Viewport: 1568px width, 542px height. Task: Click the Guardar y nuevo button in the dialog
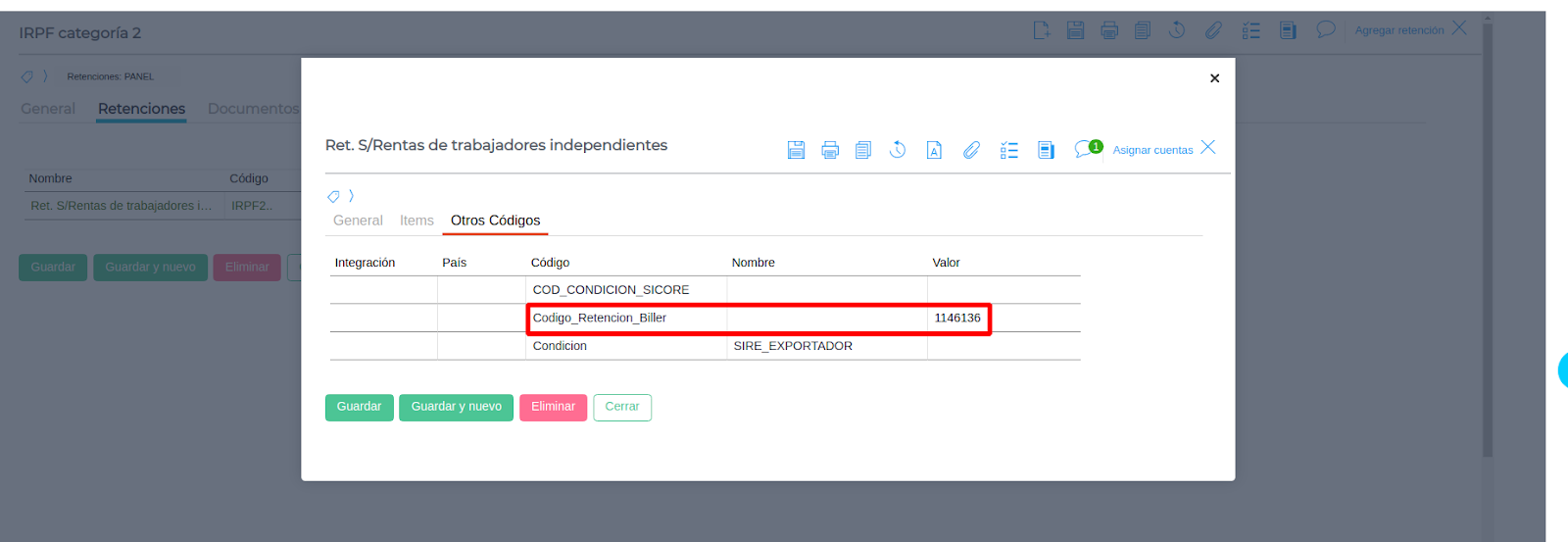[x=456, y=407]
